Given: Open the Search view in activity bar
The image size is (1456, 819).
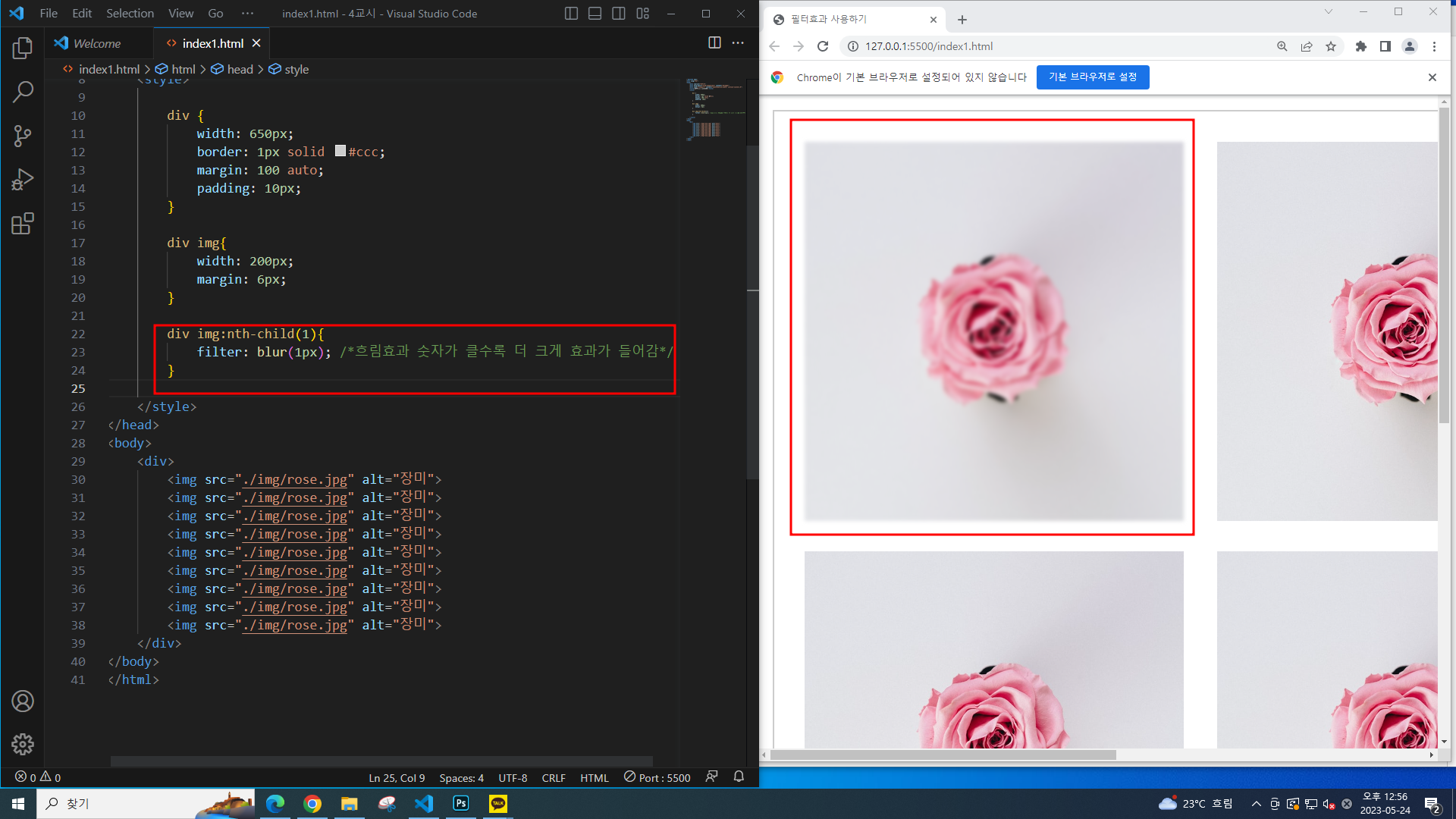Looking at the screenshot, I should (23, 92).
